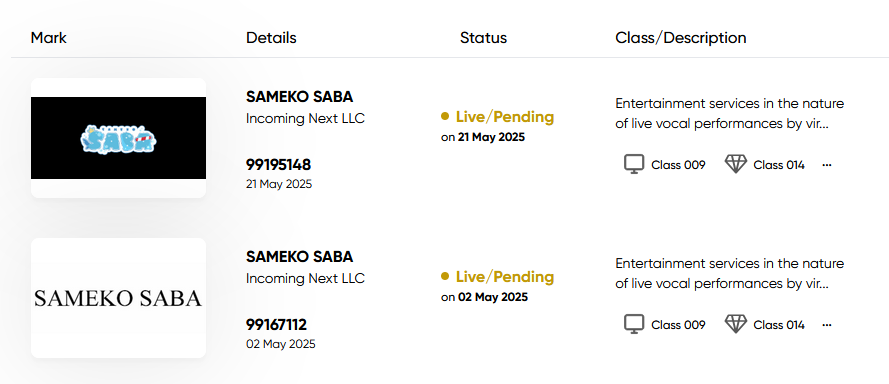
Task: Click the yellow status dot beside second Live/Pending
Action: click(x=445, y=276)
